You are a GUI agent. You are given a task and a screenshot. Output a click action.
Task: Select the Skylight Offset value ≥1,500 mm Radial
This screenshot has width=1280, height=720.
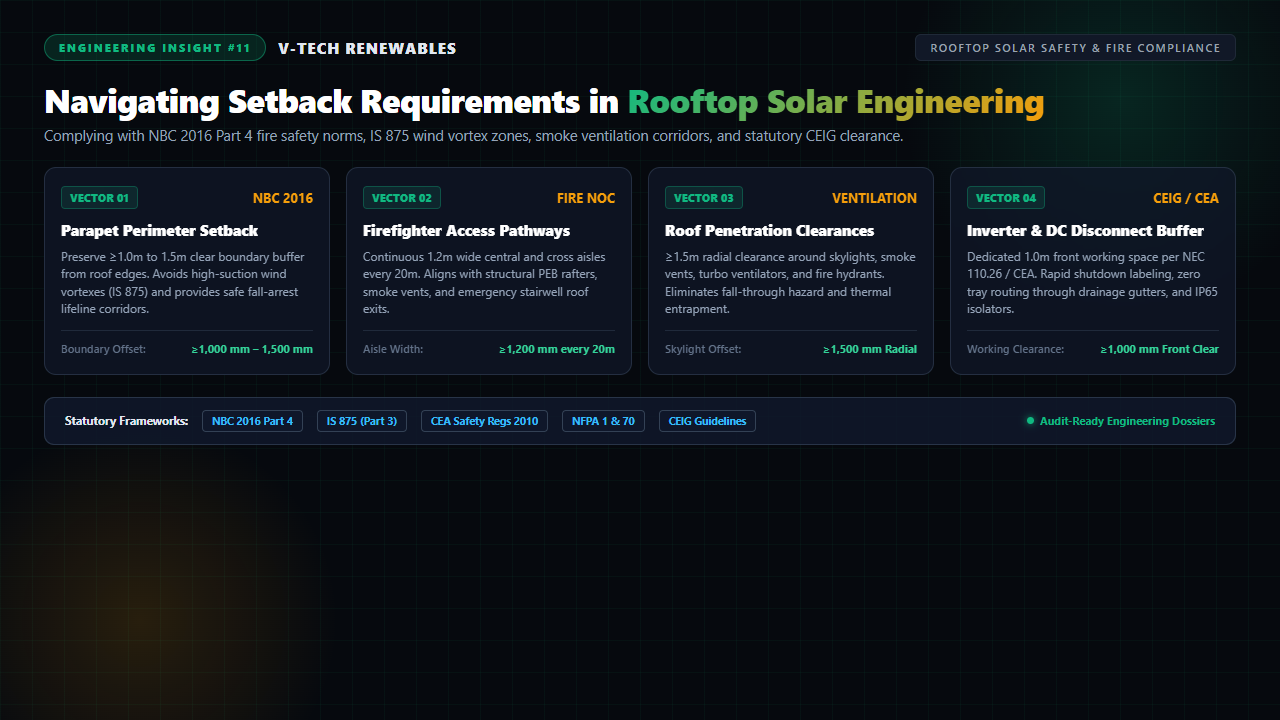click(870, 350)
